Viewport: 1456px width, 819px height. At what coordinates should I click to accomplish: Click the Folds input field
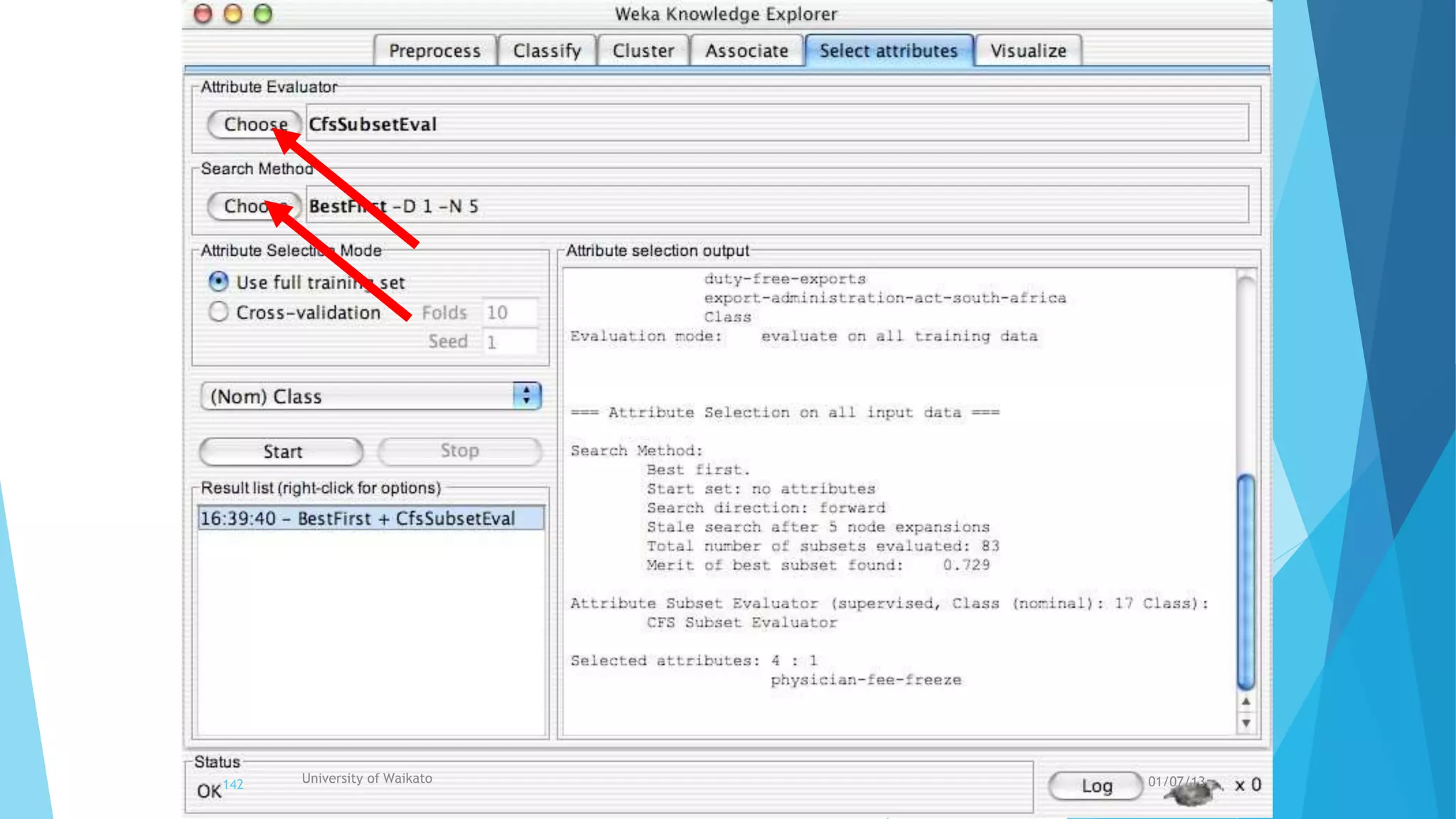point(509,313)
